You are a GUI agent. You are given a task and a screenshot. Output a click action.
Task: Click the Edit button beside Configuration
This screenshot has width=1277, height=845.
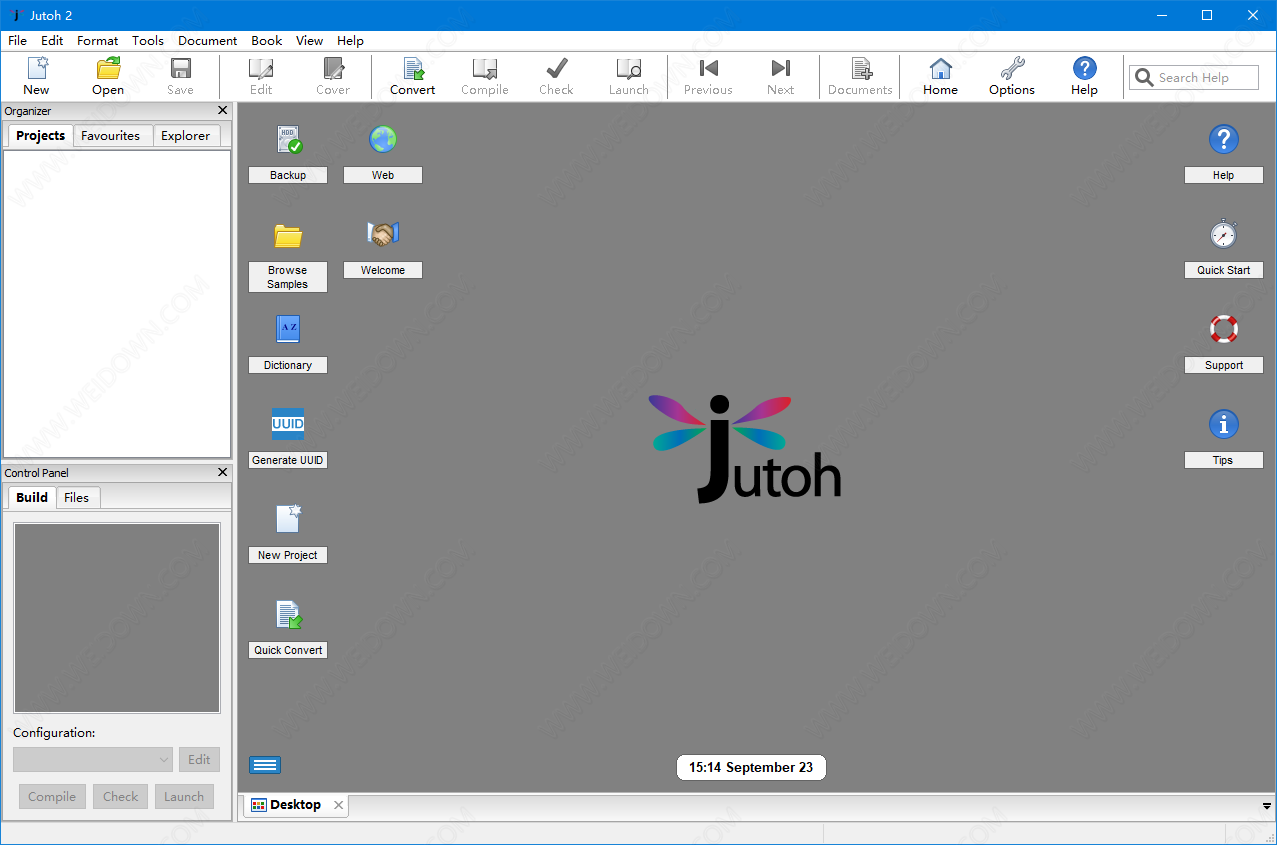point(200,760)
